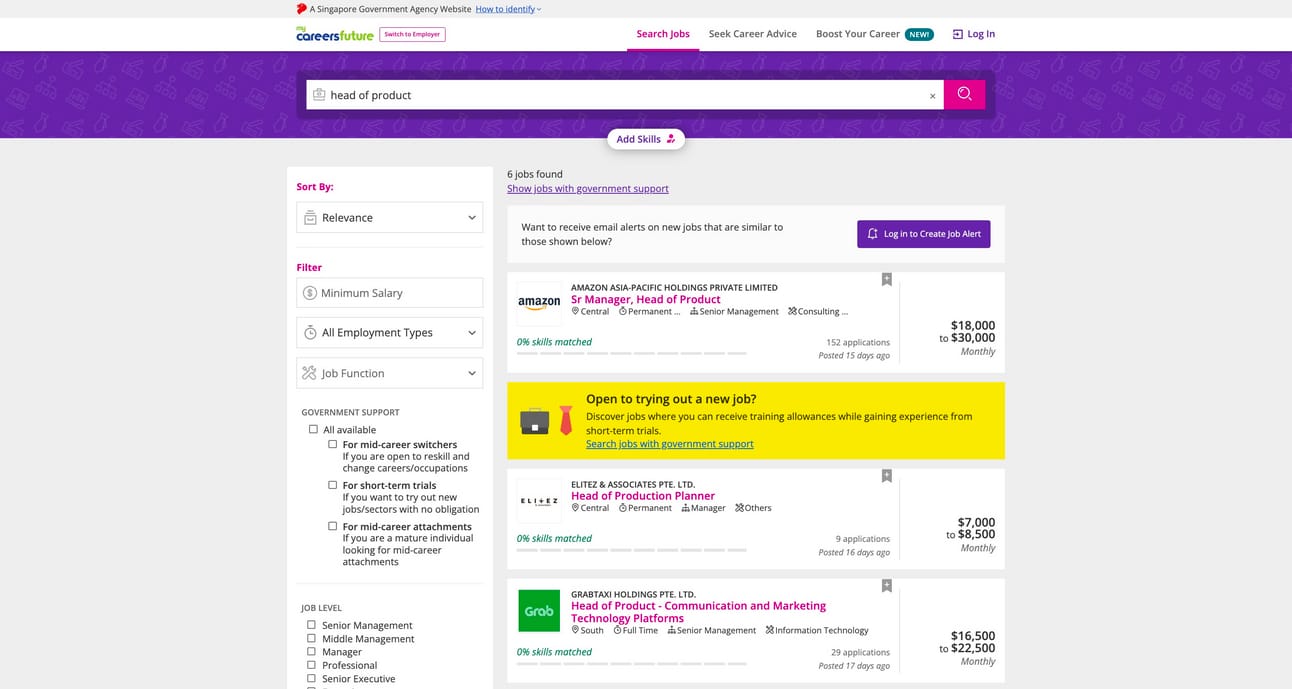
Task: Check the Professional job level box
Action: [x=311, y=665]
